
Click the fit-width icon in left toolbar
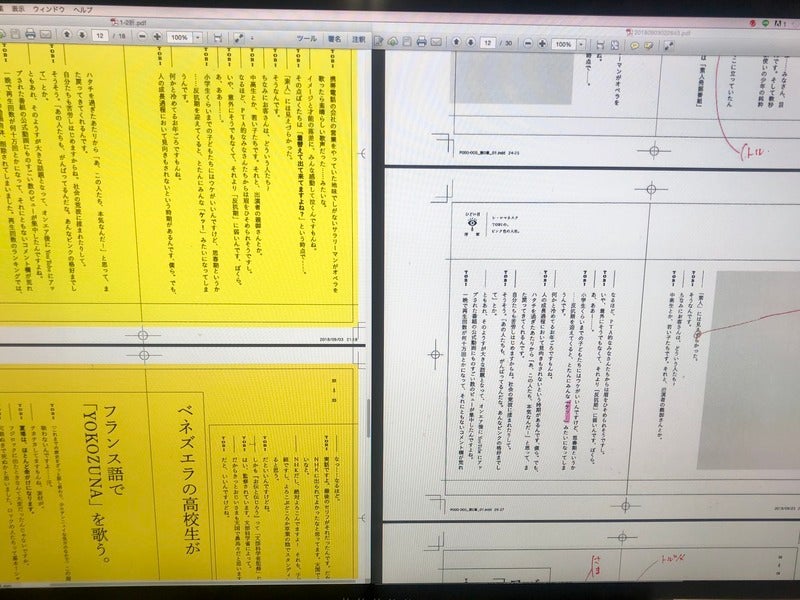(217, 36)
